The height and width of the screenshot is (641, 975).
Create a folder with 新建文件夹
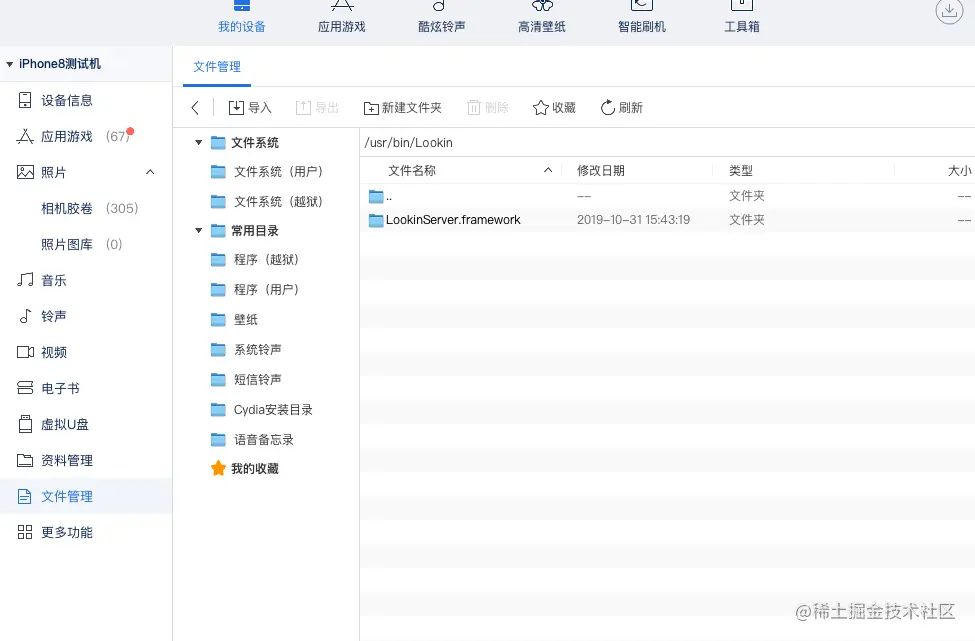pyautogui.click(x=402, y=108)
